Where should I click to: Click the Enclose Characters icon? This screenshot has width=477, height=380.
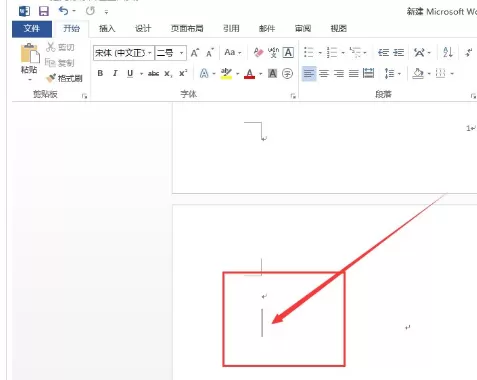tap(287, 73)
